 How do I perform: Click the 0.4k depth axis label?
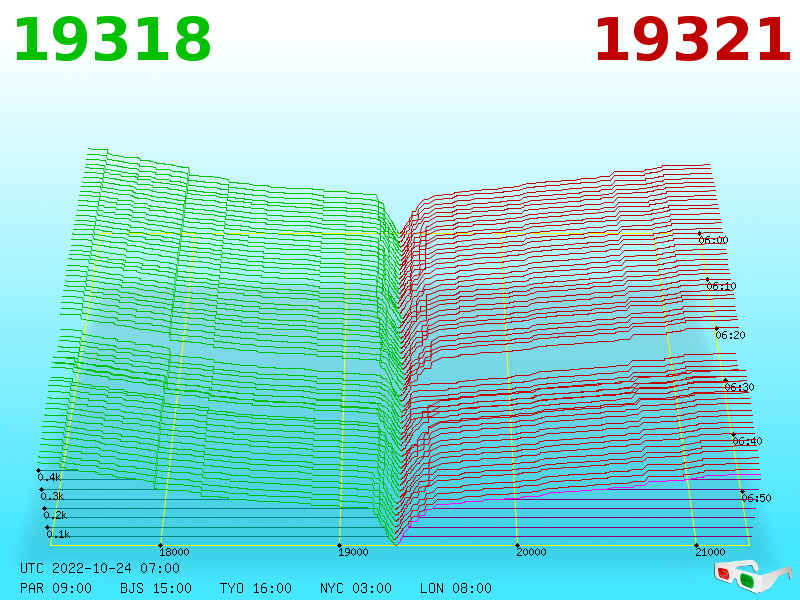[49, 478]
